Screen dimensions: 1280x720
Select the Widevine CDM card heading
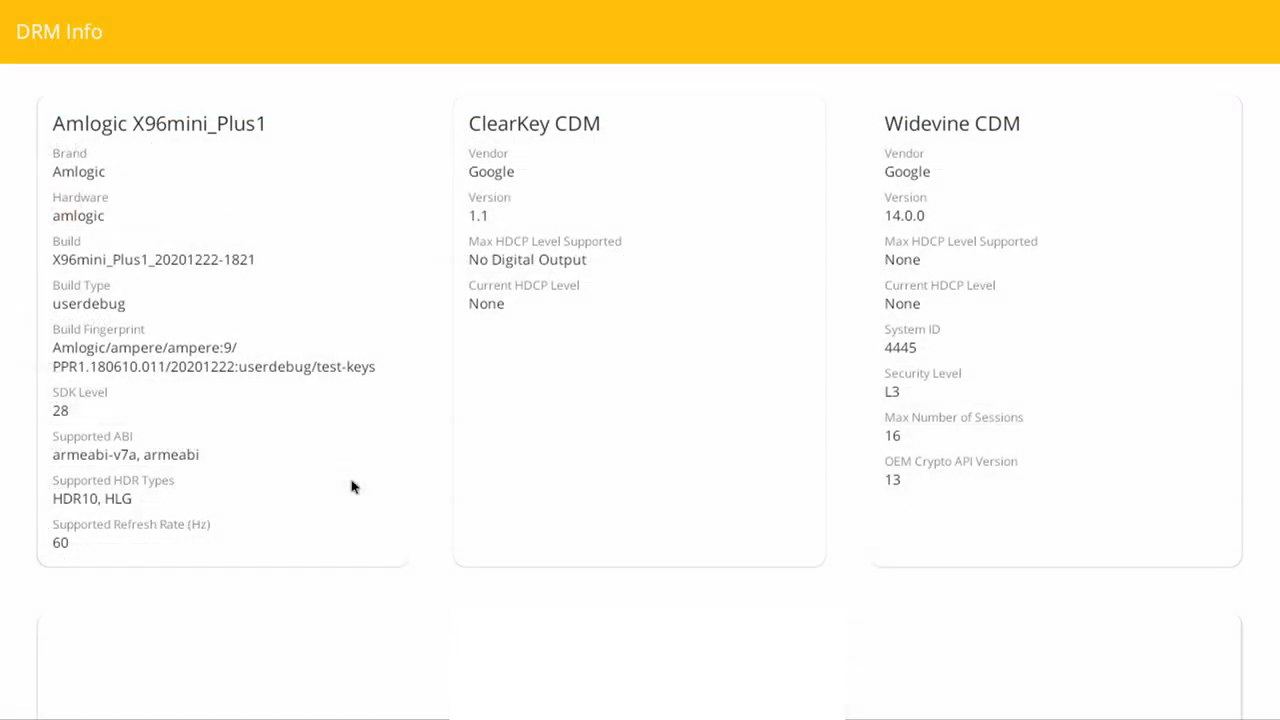pos(952,123)
